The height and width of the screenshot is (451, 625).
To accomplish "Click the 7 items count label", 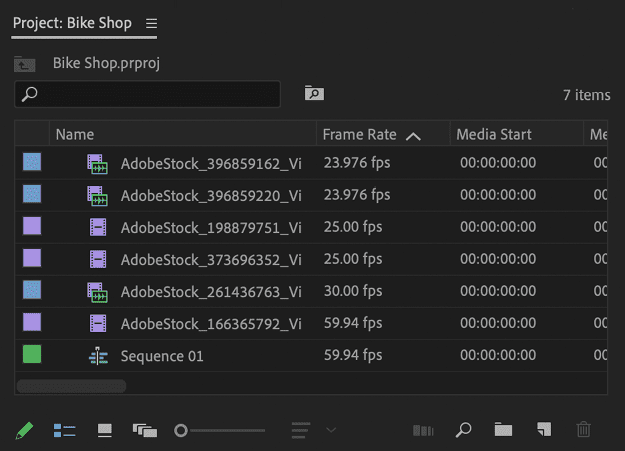I will [x=586, y=95].
